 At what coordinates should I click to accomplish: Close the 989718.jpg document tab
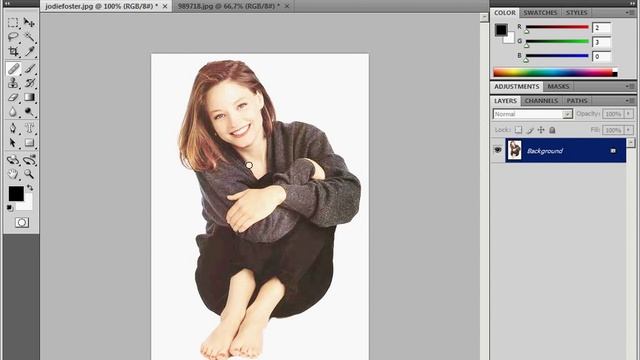click(x=287, y=6)
